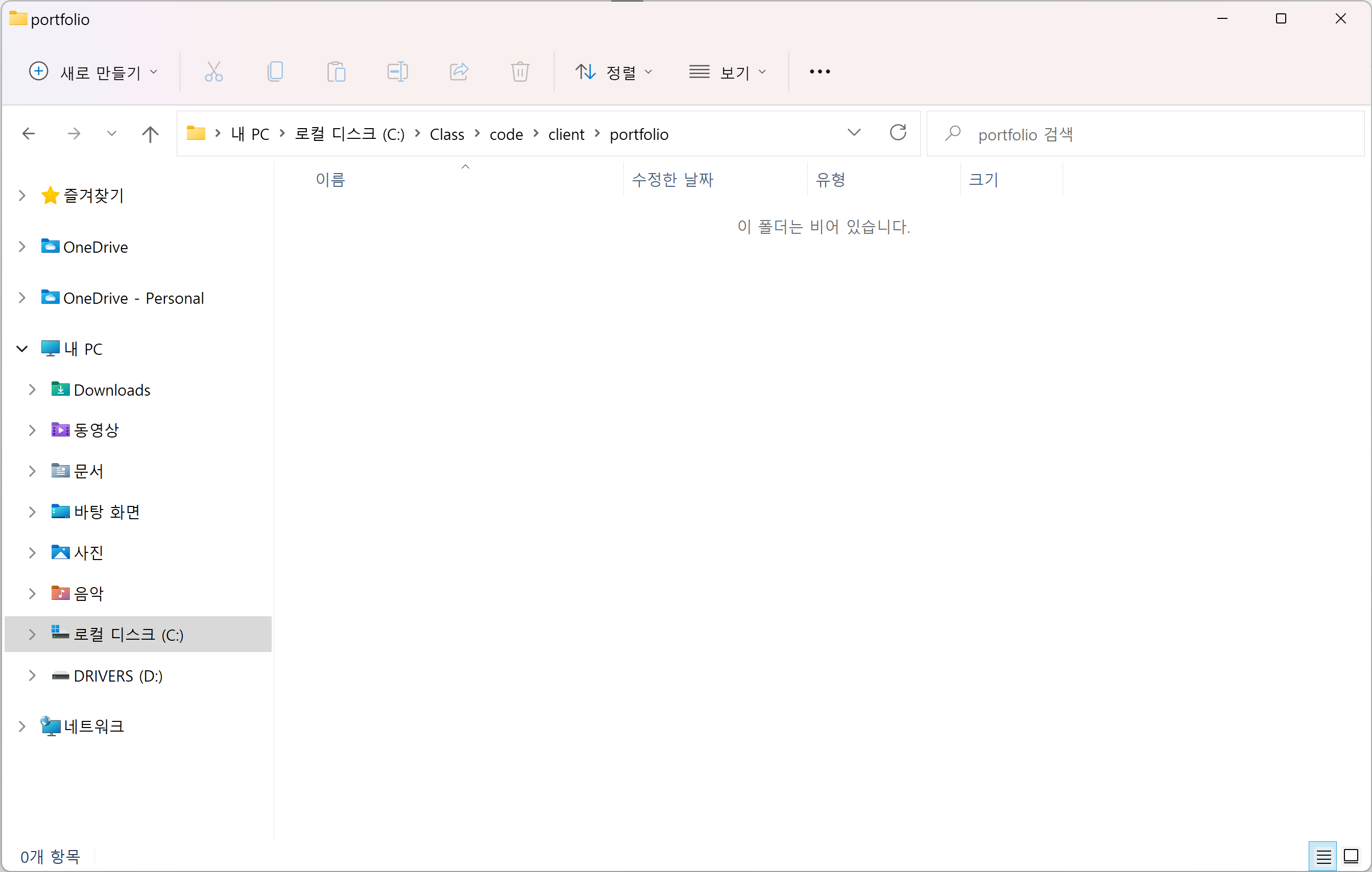Open the 보기 view menu
Image resolution: width=1372 pixels, height=872 pixels.
[x=727, y=72]
